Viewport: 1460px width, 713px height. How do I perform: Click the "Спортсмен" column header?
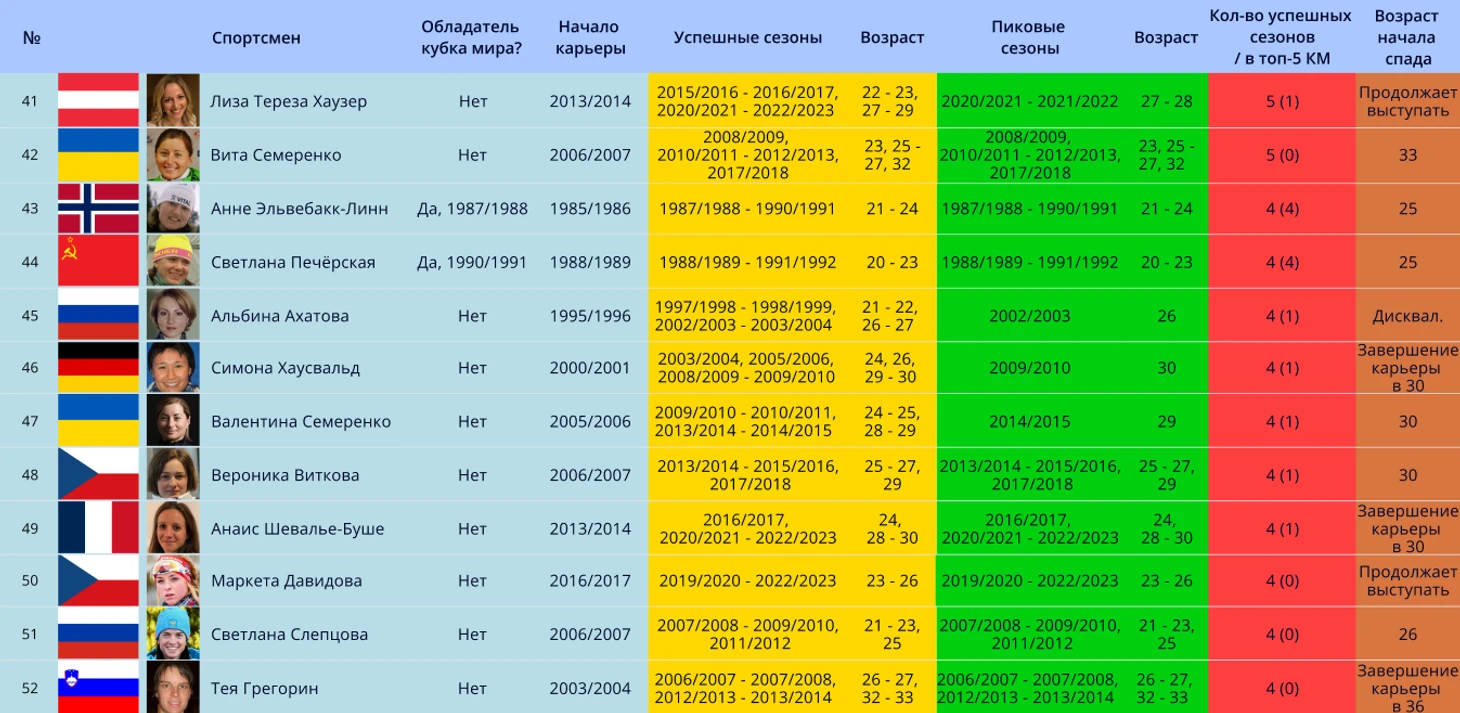256,38
